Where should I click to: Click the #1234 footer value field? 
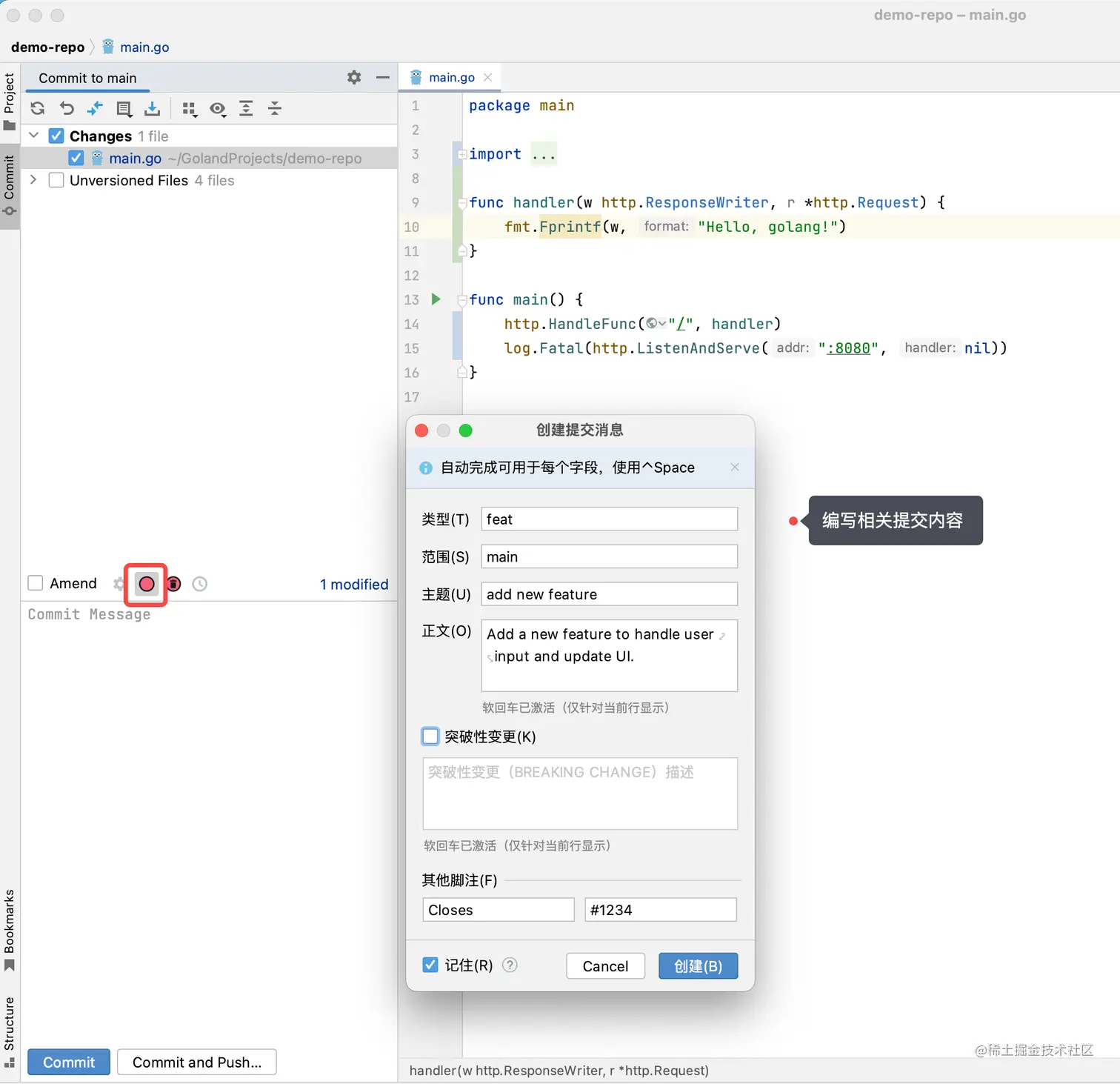point(661,909)
